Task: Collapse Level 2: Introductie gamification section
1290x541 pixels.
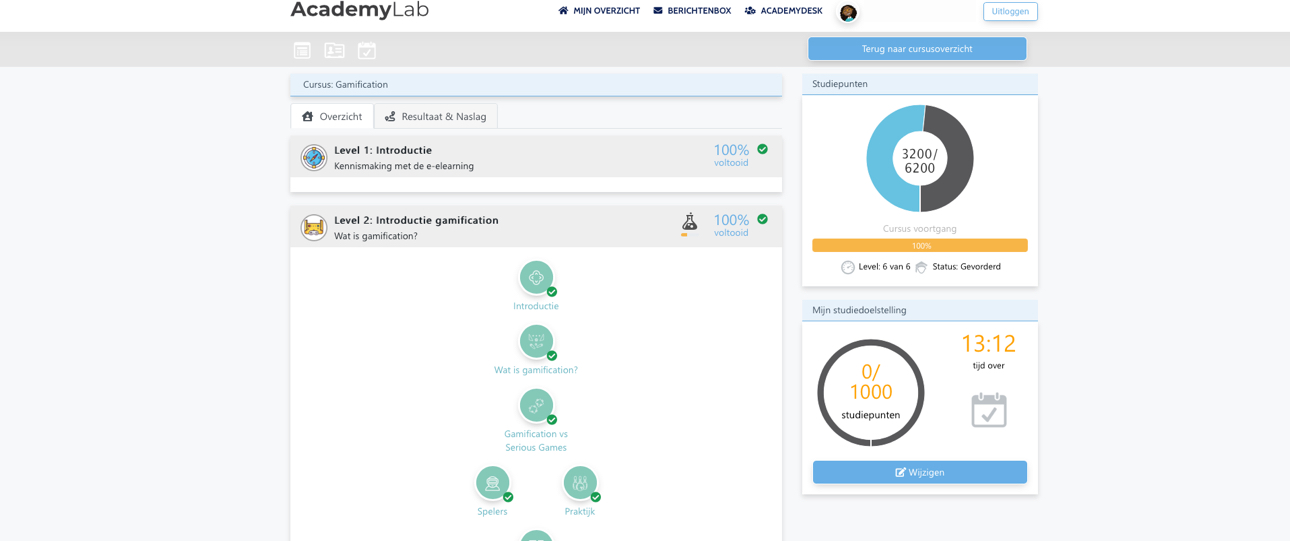Action: point(416,220)
